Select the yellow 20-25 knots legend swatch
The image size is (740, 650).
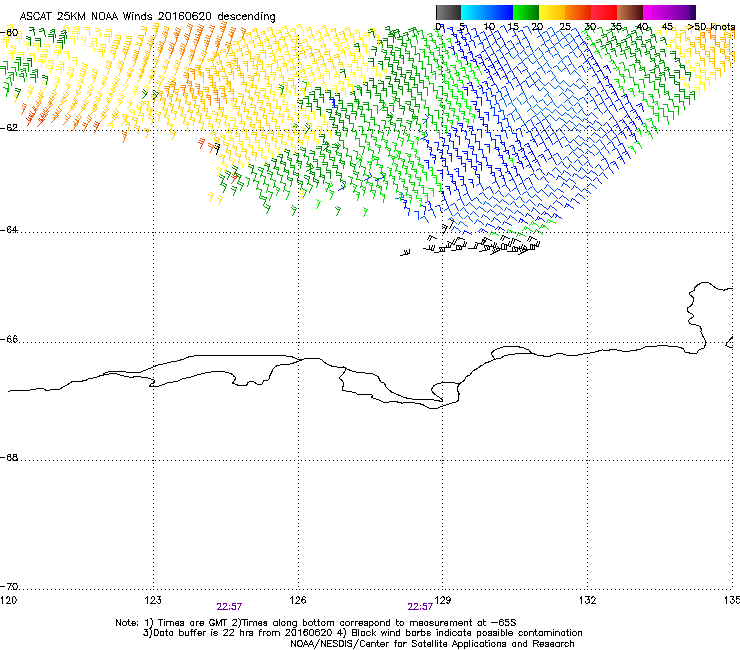tap(552, 12)
